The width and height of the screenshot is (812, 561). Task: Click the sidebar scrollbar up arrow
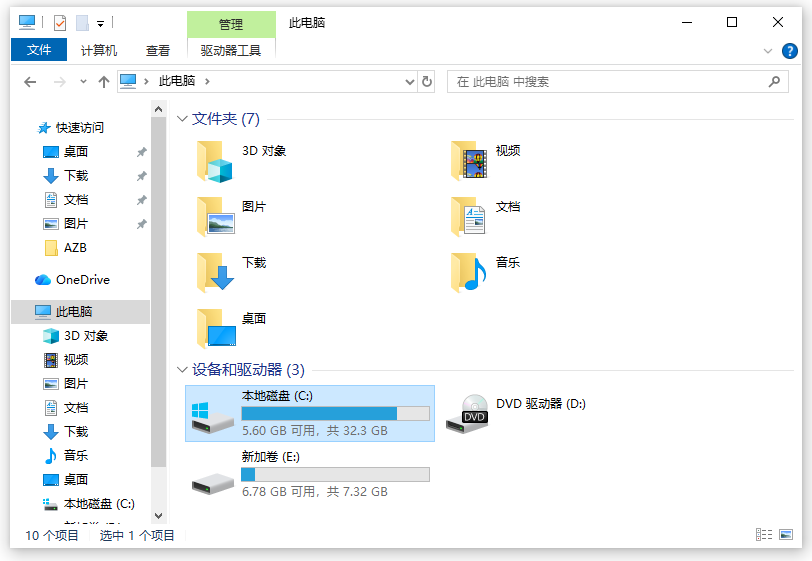click(x=158, y=109)
